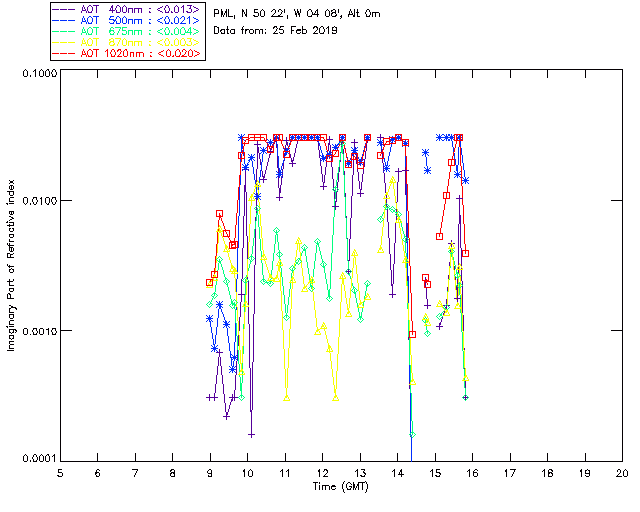Click x-axis tick label 18

(x=547, y=473)
